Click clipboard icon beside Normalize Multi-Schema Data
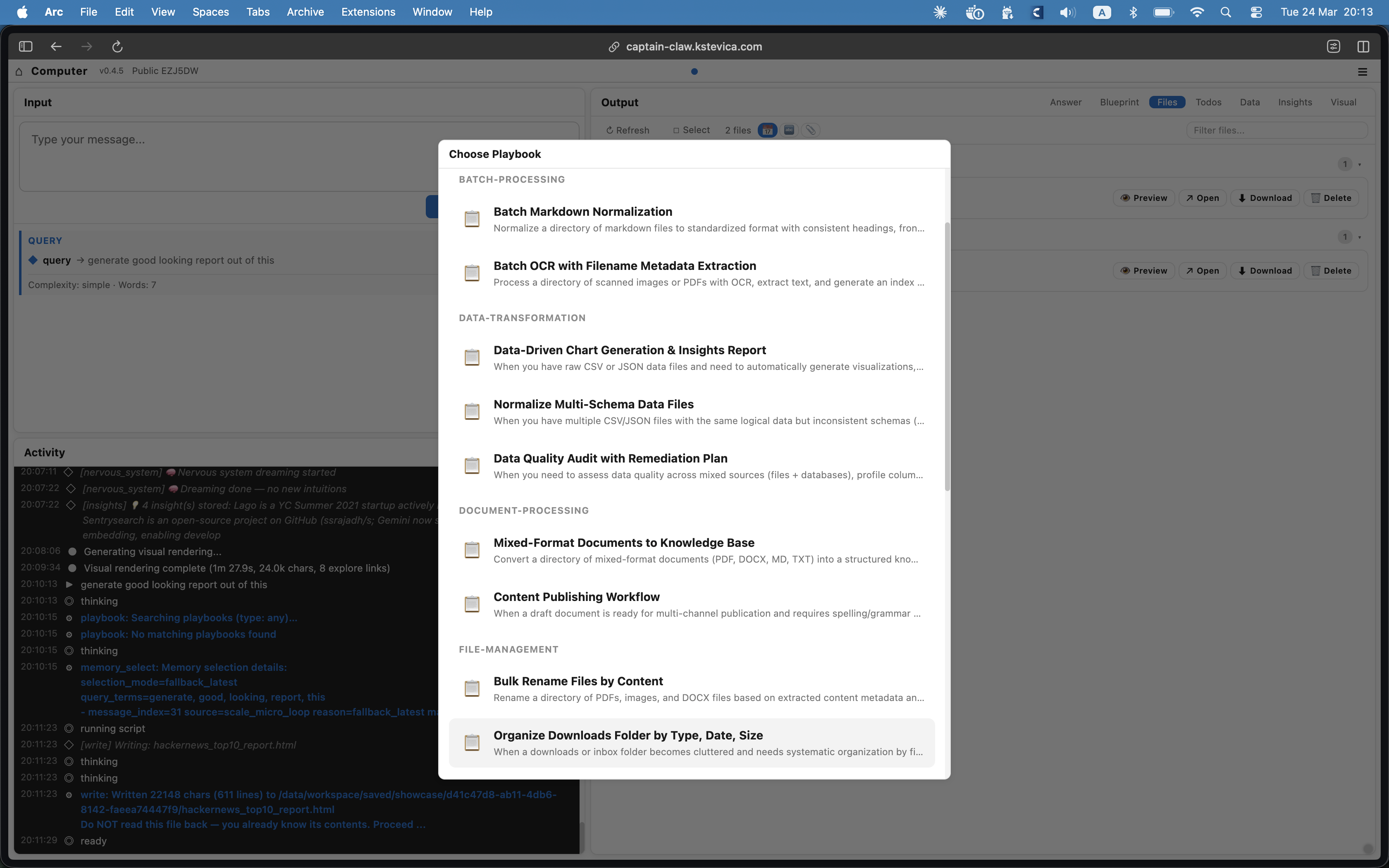 (472, 411)
